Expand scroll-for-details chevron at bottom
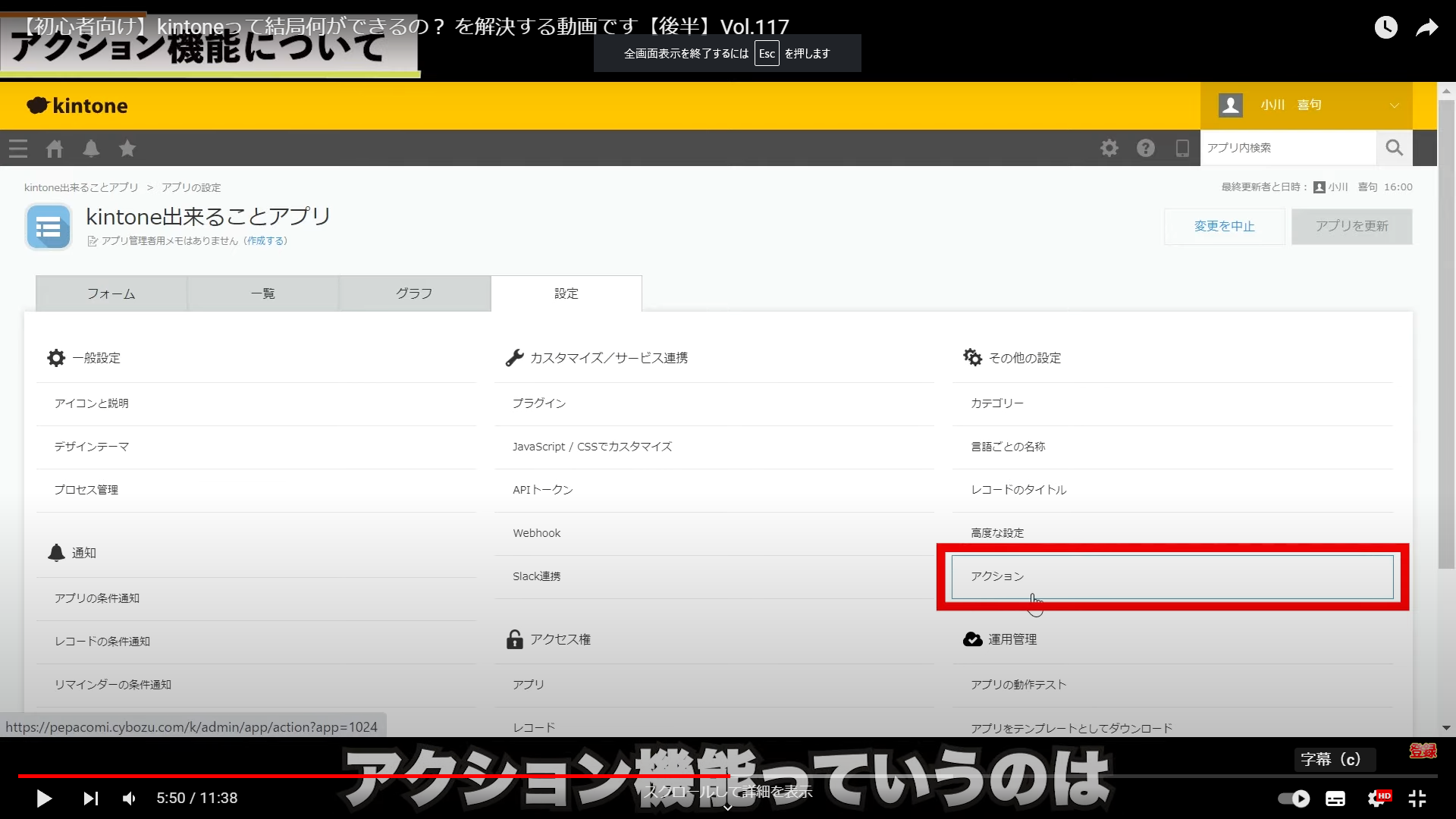Screen dimensions: 1456x819 [728, 808]
